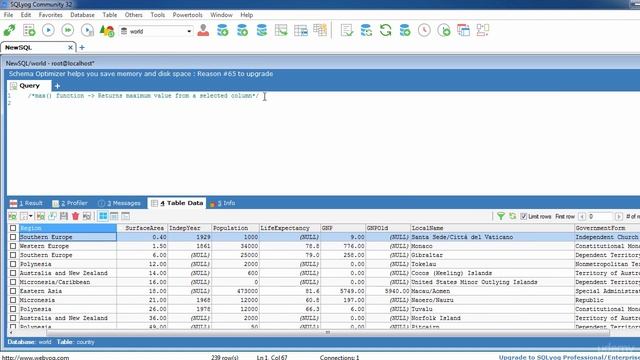Screen dimensions: 640x360
Task: Click the first blue database sync icon
Action: click(x=222, y=30)
